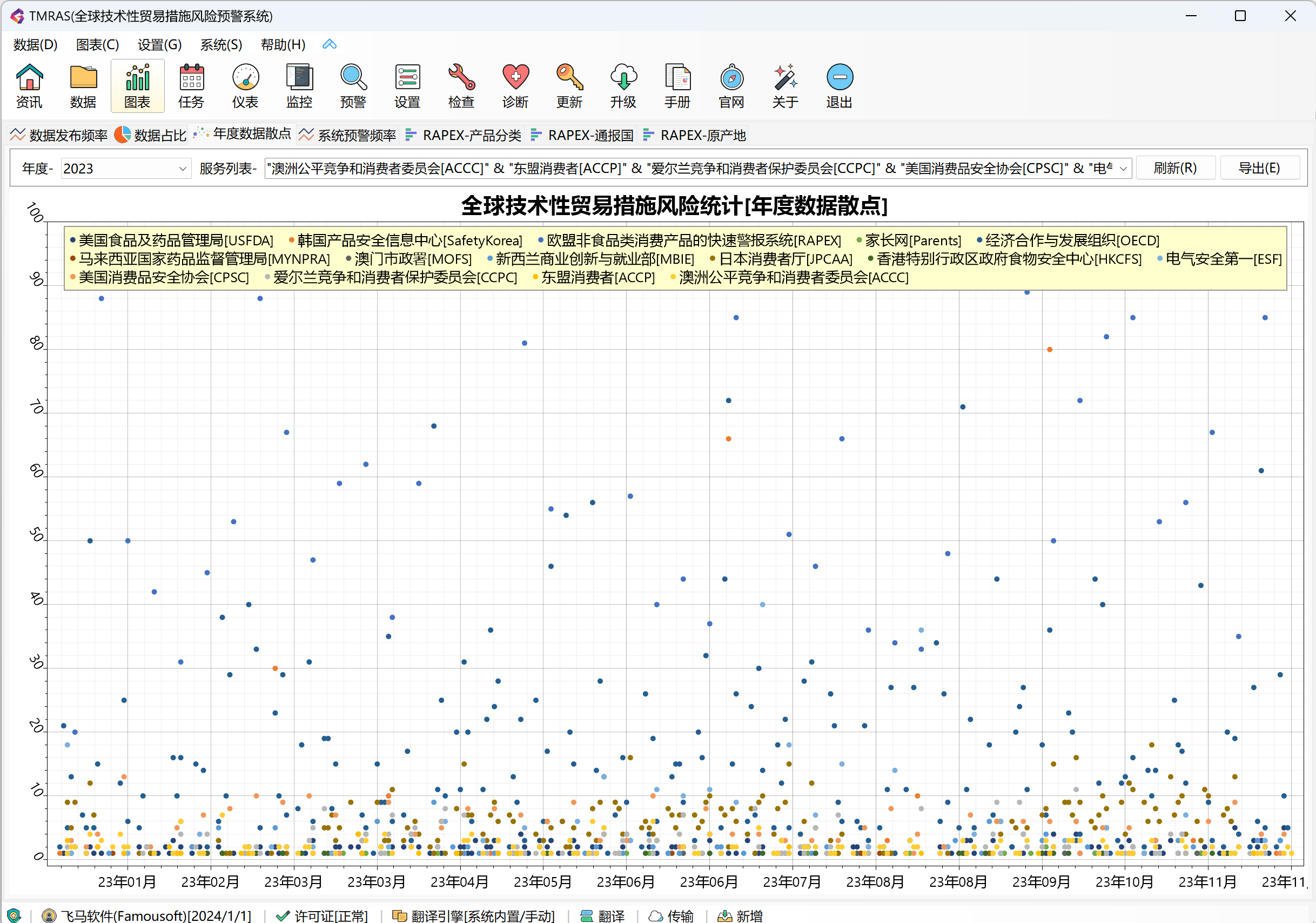Image resolution: width=1316 pixels, height=923 pixels.
Task: Switch to the 数据占比 tab
Action: [150, 135]
